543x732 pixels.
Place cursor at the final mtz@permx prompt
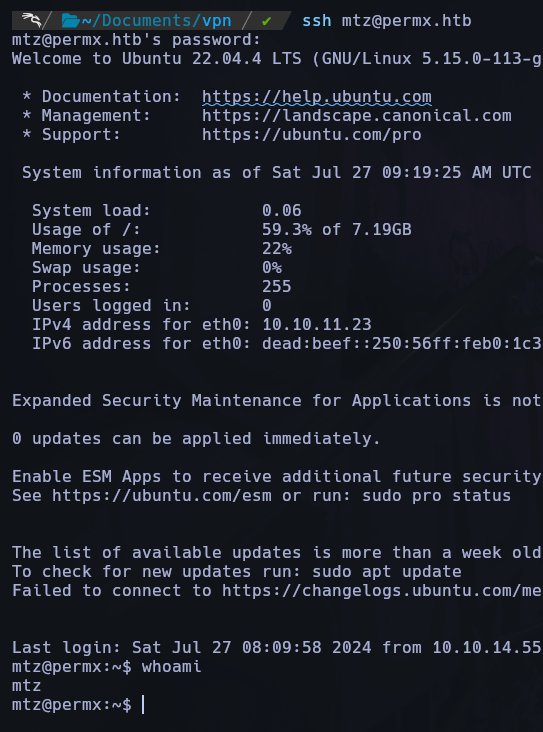coord(143,705)
